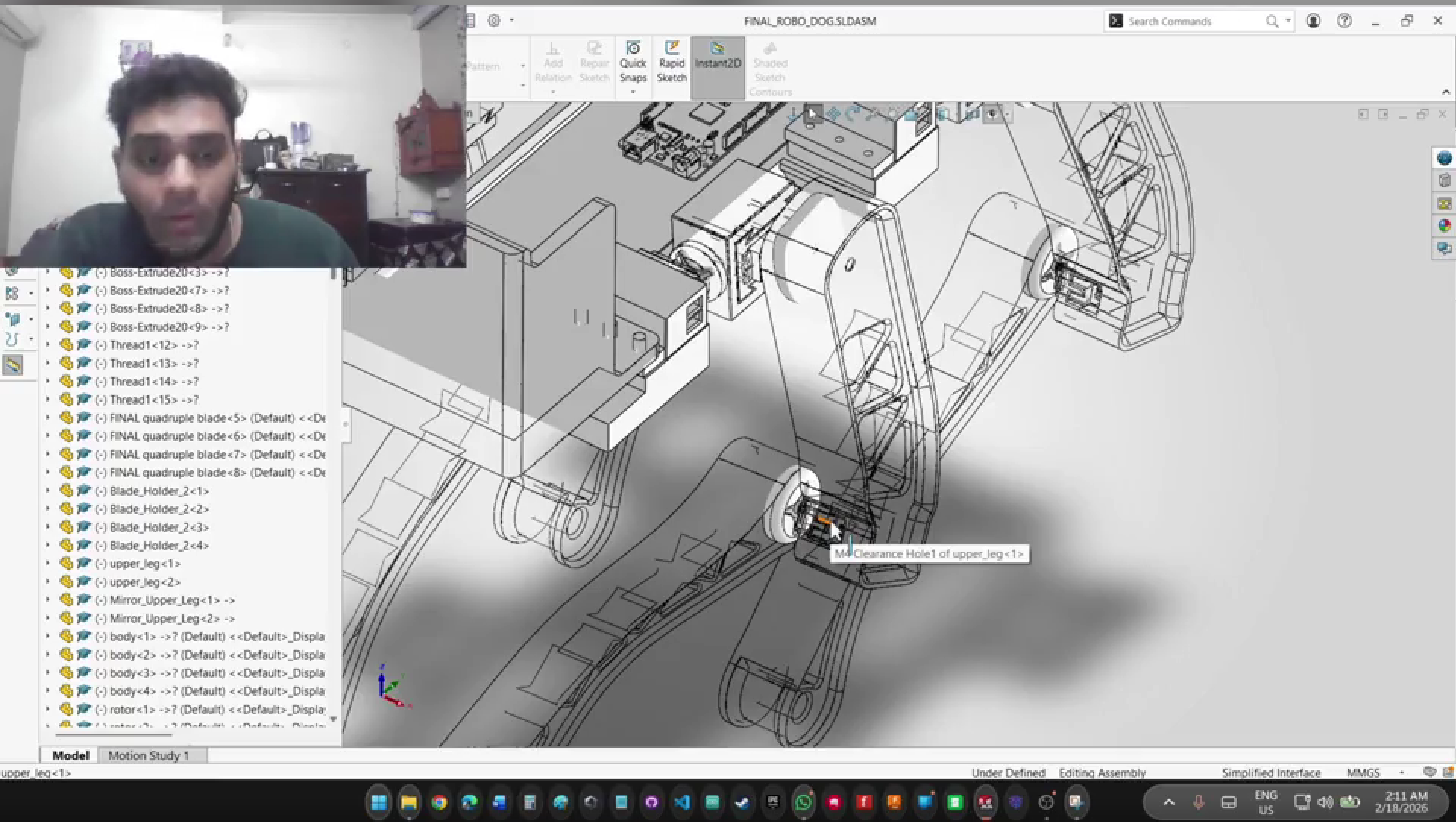Open the Appearances color wheel task pane tab
The height and width of the screenshot is (822, 1456).
[1444, 225]
